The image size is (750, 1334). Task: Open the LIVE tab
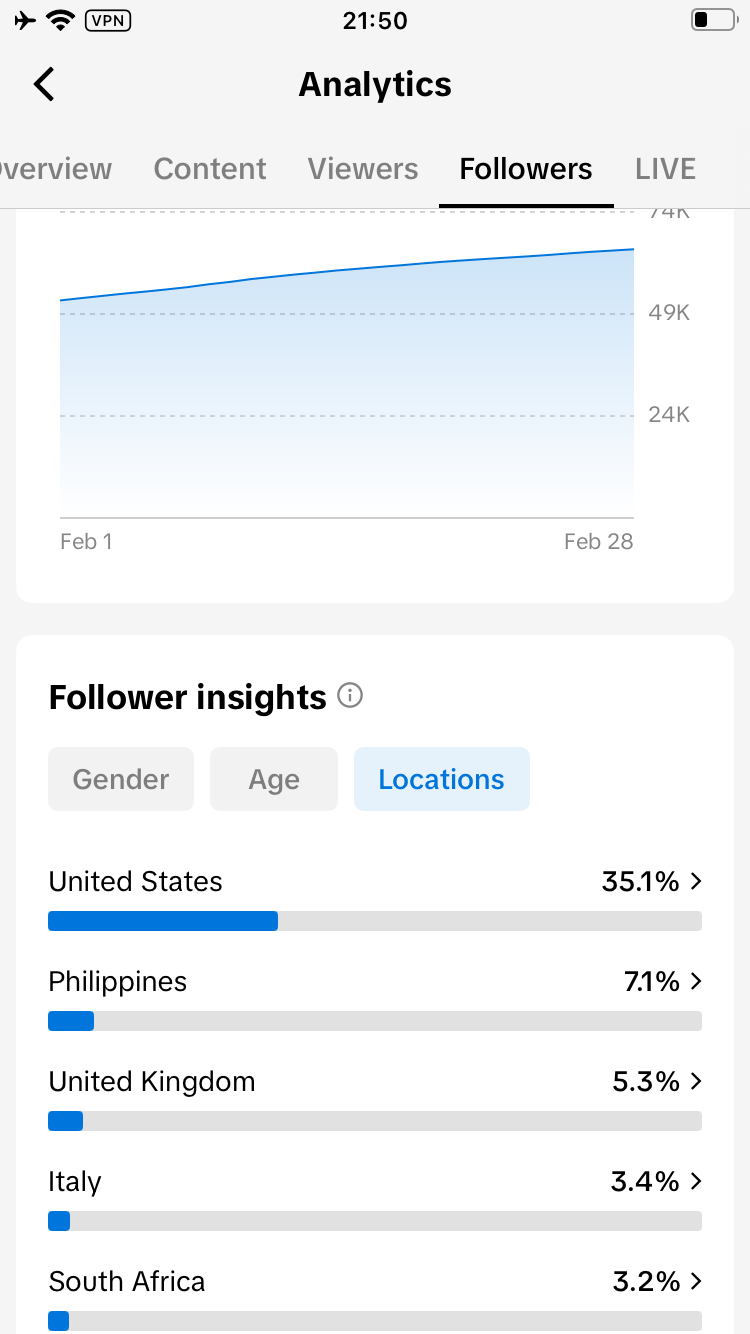(x=665, y=169)
